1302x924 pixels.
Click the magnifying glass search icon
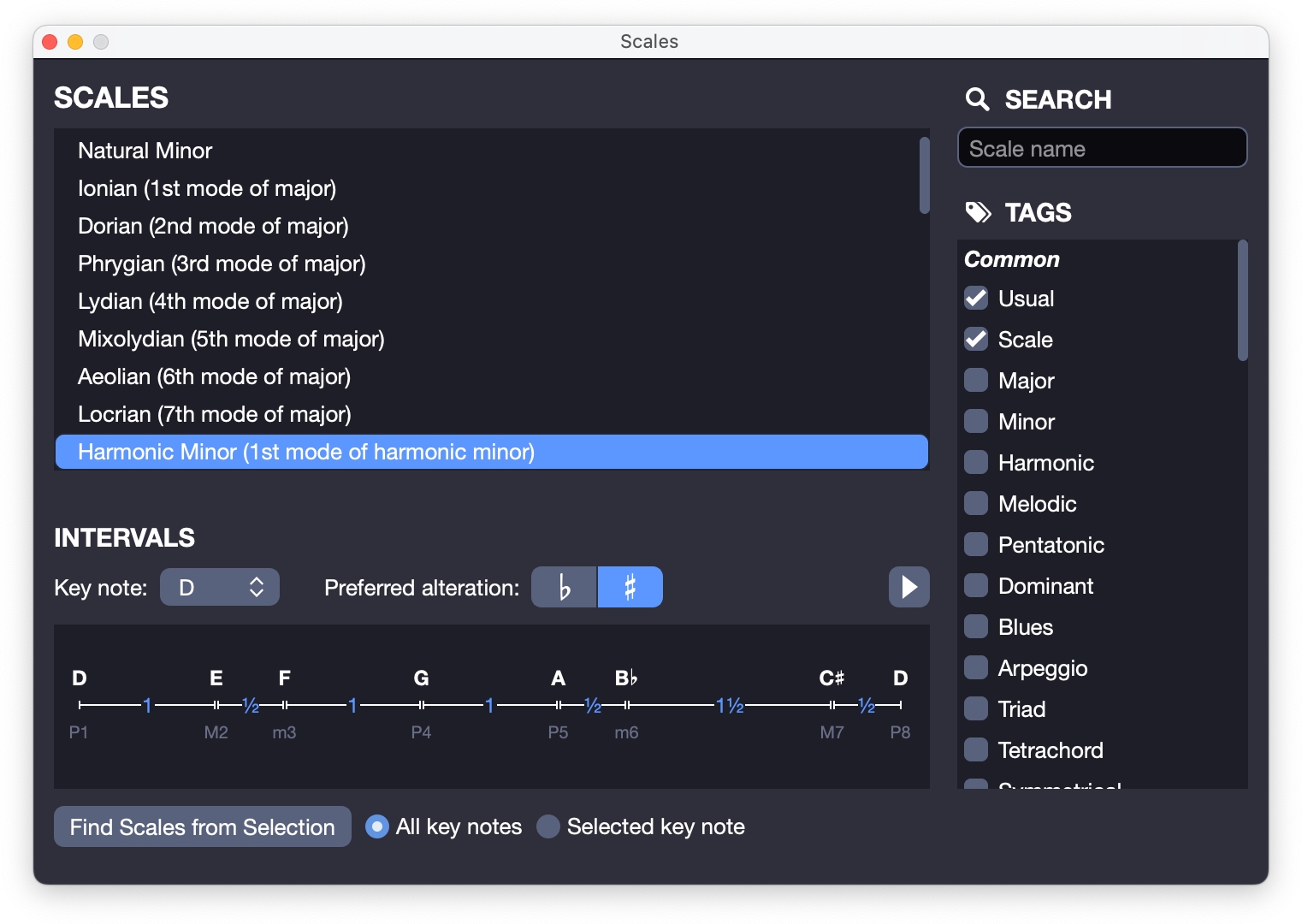(x=978, y=99)
